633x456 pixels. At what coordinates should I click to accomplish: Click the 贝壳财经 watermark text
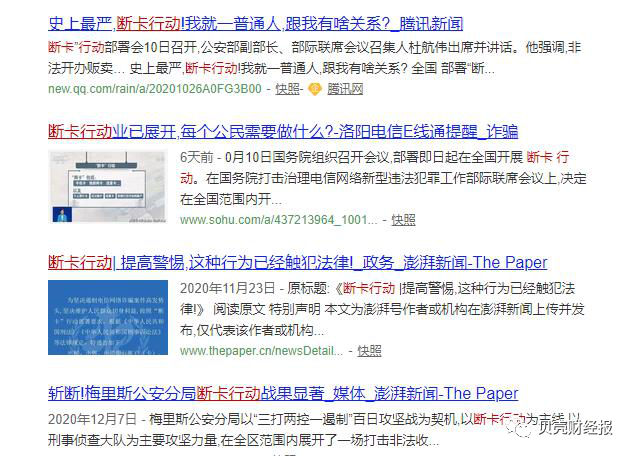coord(575,428)
